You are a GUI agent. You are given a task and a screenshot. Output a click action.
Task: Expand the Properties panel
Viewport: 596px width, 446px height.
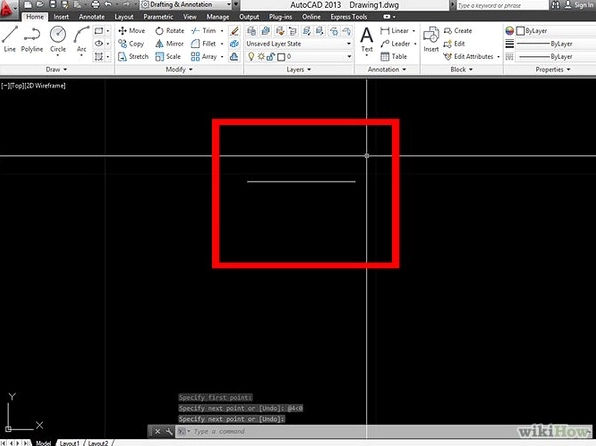tap(553, 70)
